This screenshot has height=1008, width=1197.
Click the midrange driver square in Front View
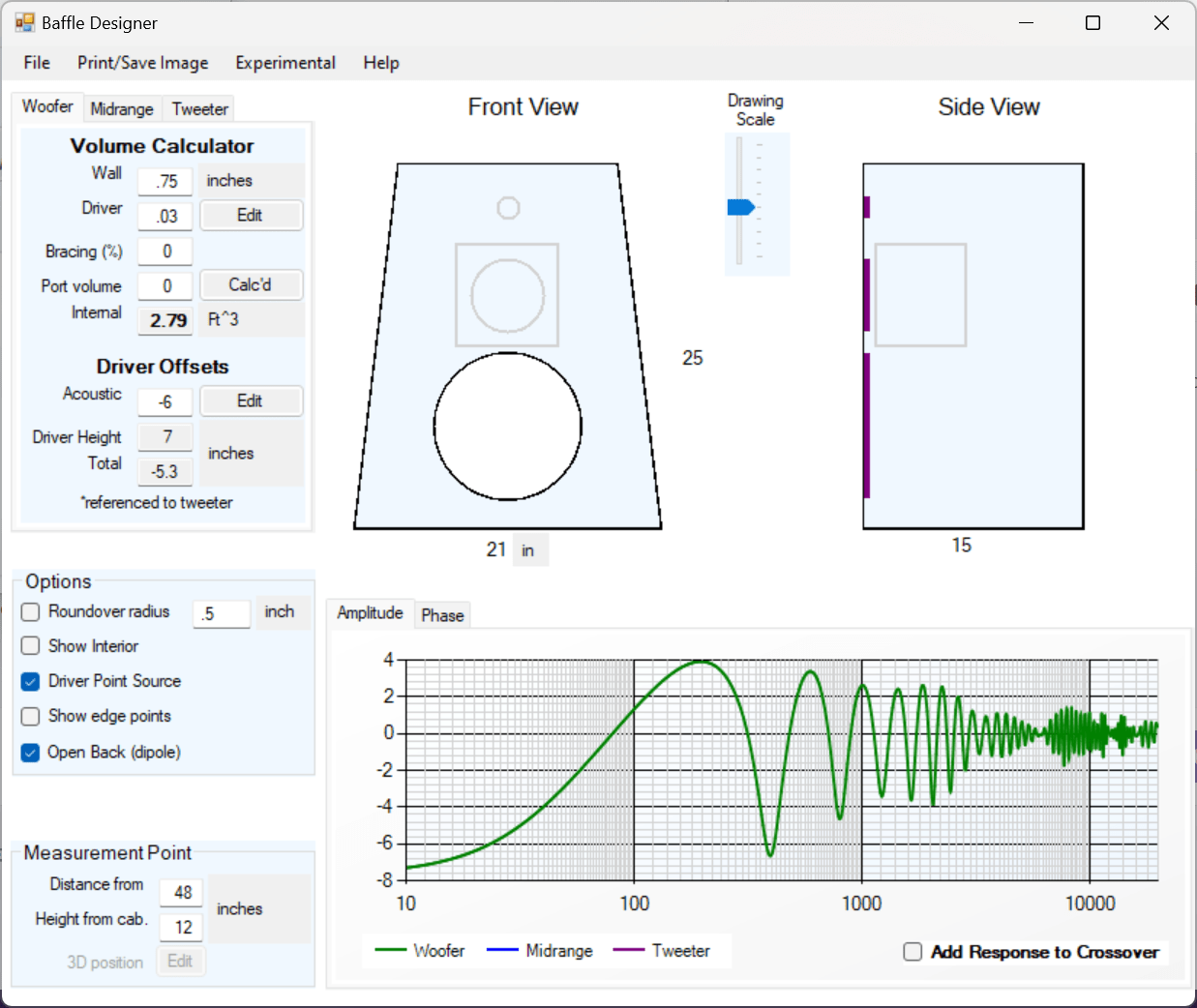point(507,295)
